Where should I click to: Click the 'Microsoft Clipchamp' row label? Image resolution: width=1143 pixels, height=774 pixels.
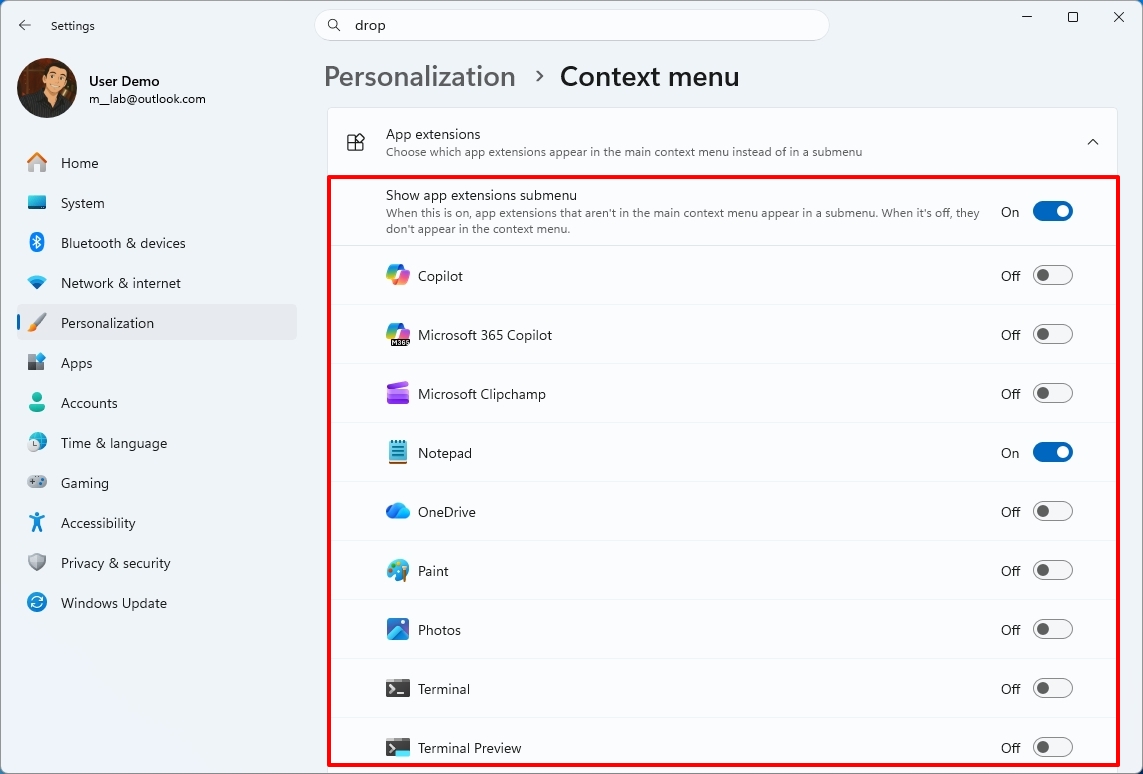[x=482, y=394]
